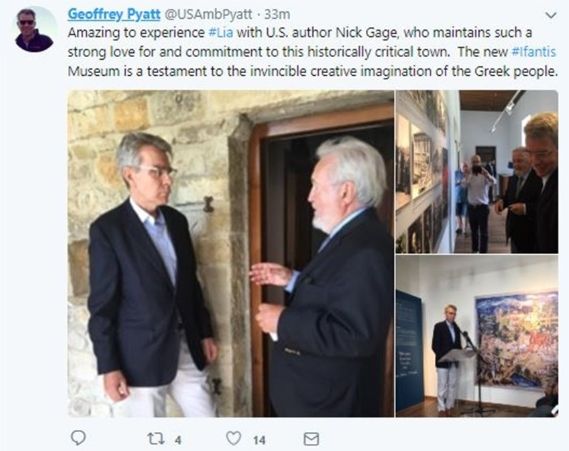The image size is (569, 451).
Task: Open bottom-right photo of podium speech
Action: tap(477, 336)
